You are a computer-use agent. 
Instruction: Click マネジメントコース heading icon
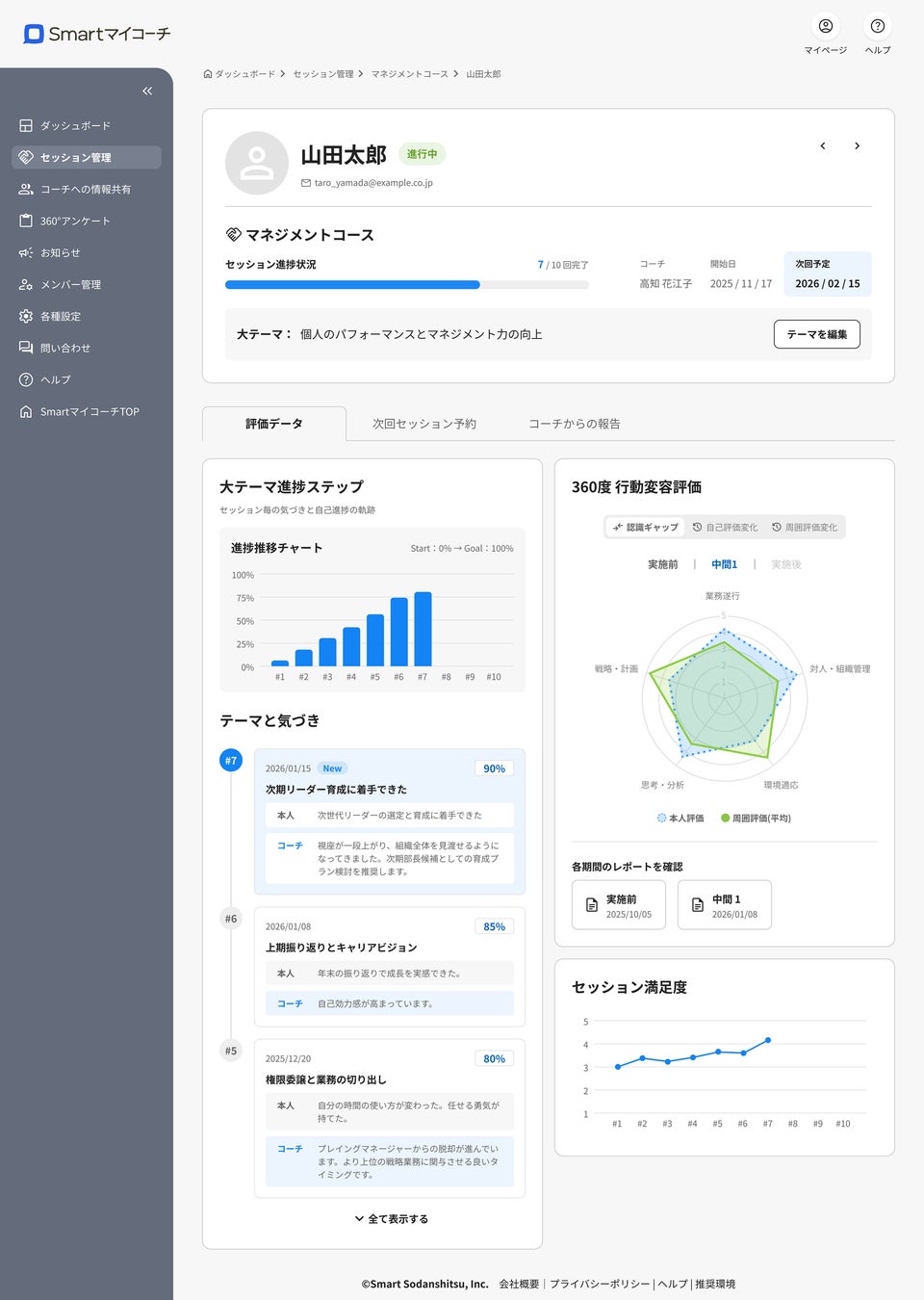(x=233, y=234)
